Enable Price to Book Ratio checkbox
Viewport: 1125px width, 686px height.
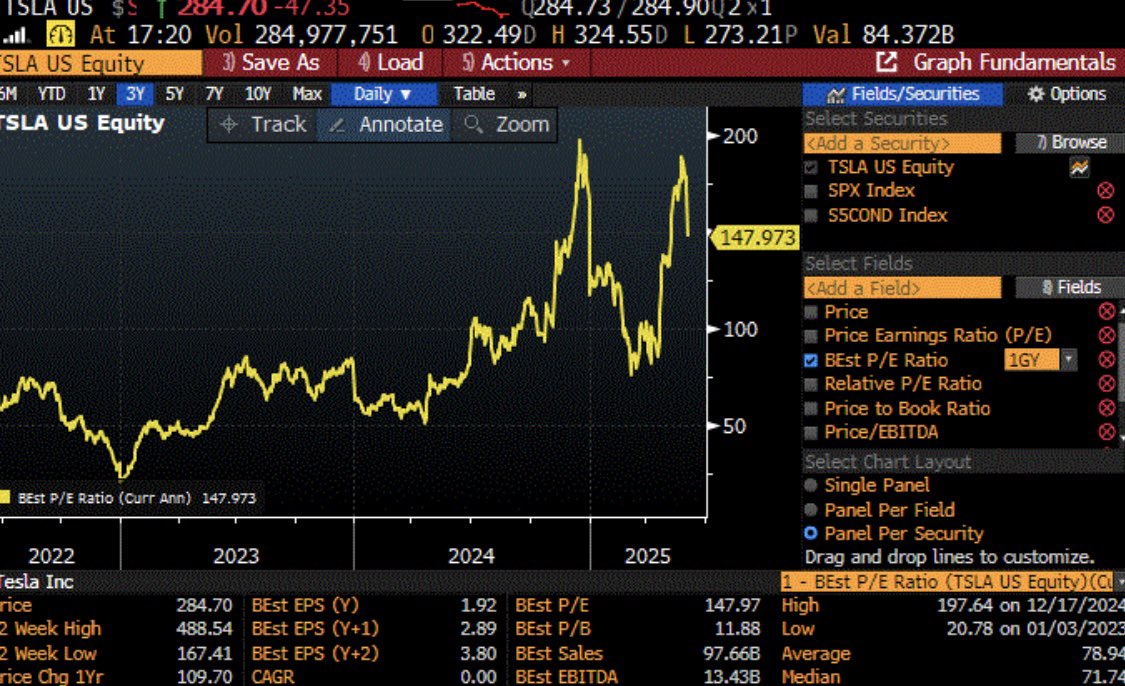[811, 408]
